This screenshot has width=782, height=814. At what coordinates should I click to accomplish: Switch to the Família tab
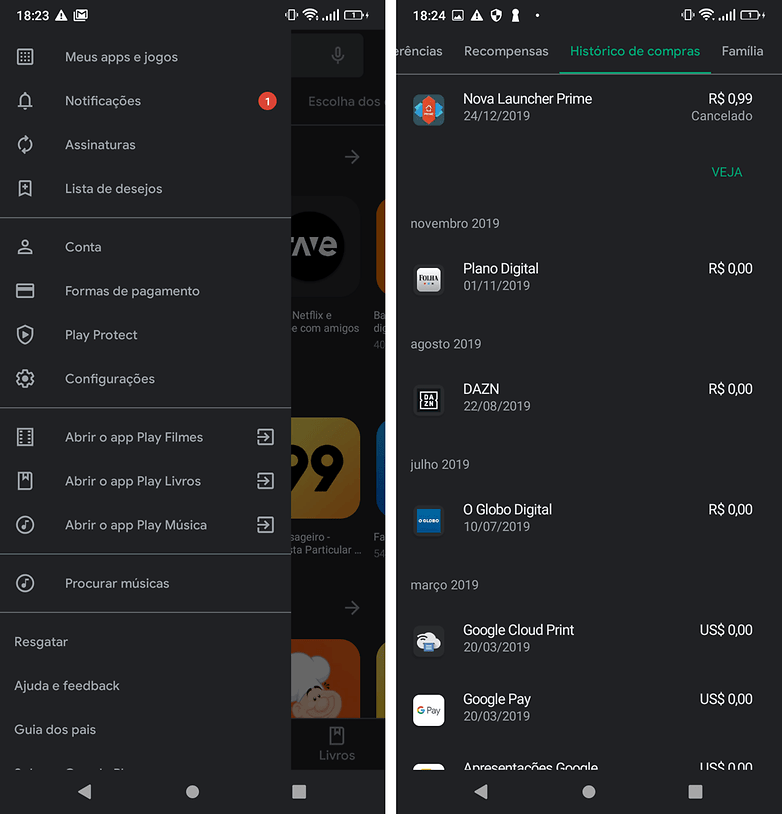click(x=743, y=51)
